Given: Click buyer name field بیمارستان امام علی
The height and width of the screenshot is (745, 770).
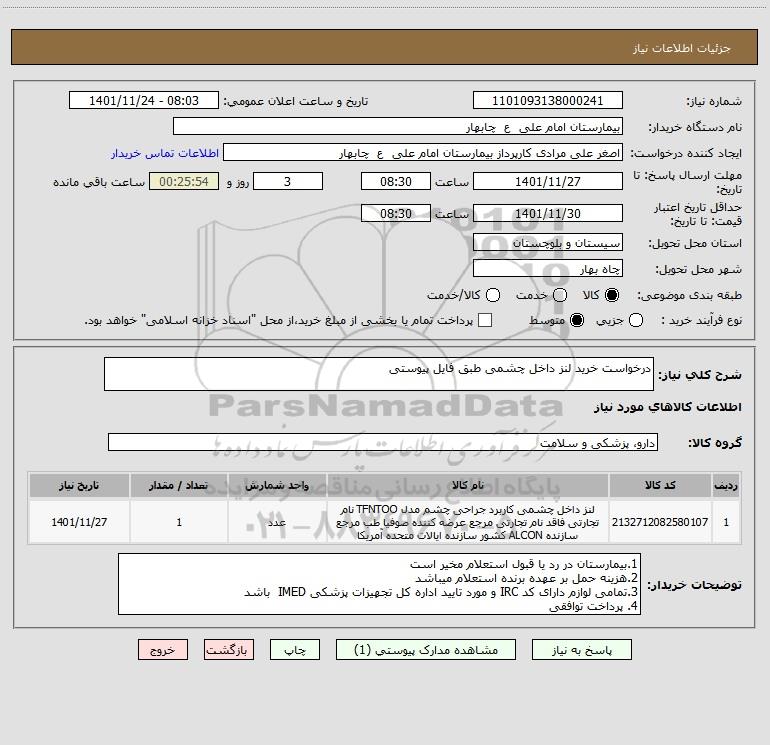Looking at the screenshot, I should coord(398,127).
